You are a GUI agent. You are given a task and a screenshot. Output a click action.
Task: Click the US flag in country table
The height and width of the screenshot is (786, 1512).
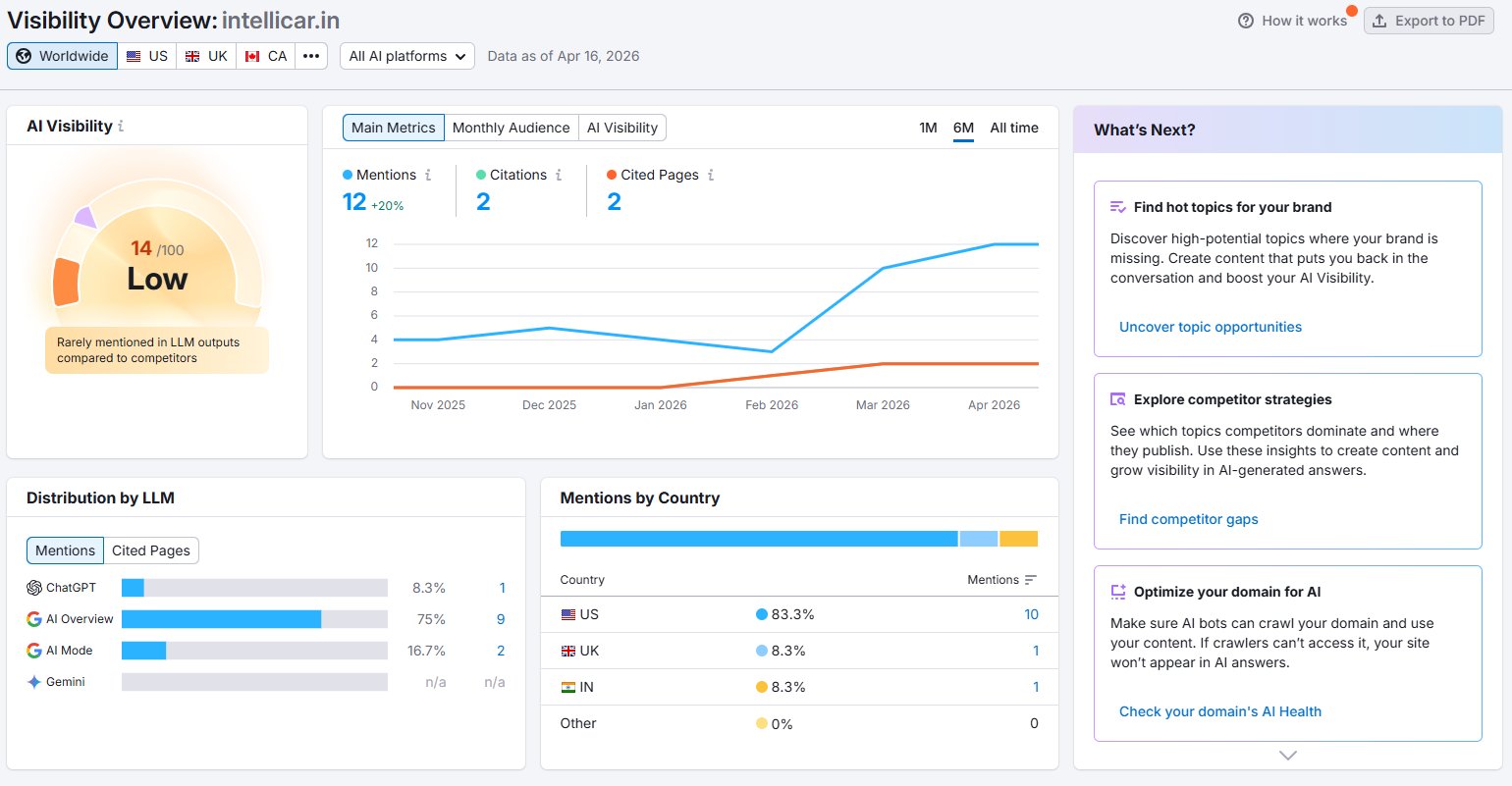click(x=568, y=614)
